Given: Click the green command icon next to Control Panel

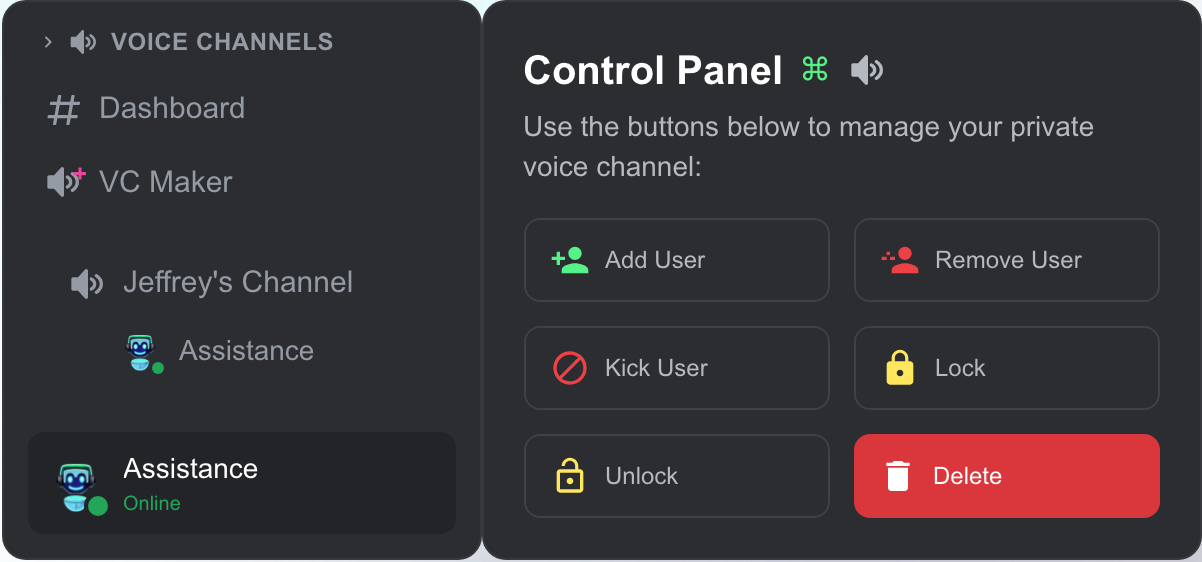Looking at the screenshot, I should 815,70.
